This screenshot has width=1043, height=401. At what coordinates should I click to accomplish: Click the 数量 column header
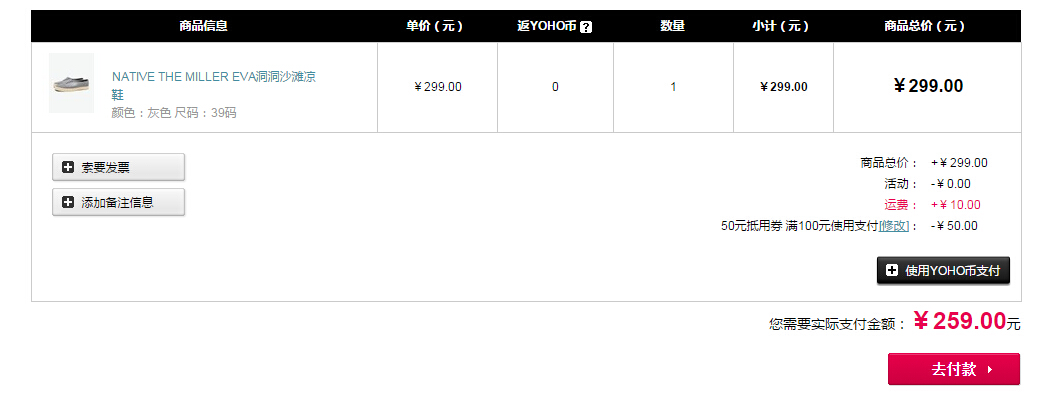(x=673, y=26)
